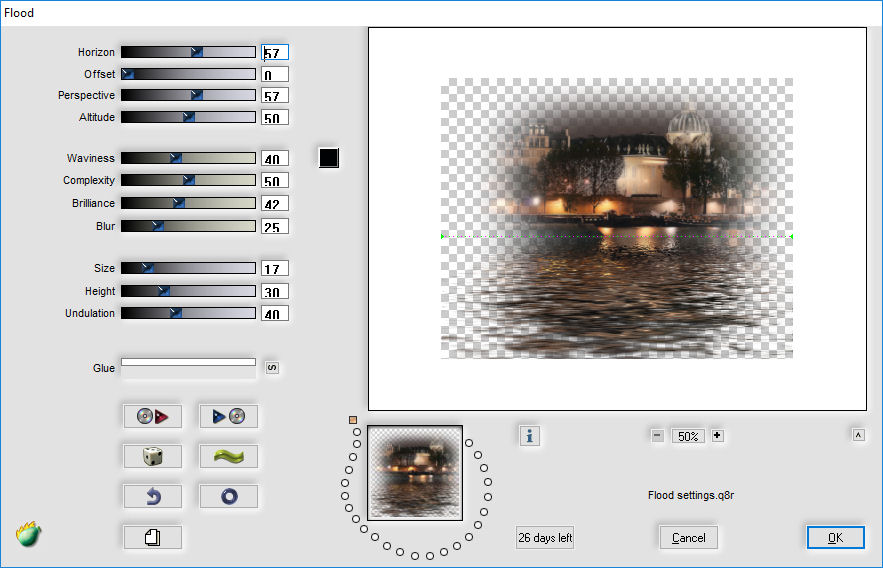
Task: Click the Brilliance value field
Action: tap(275, 203)
